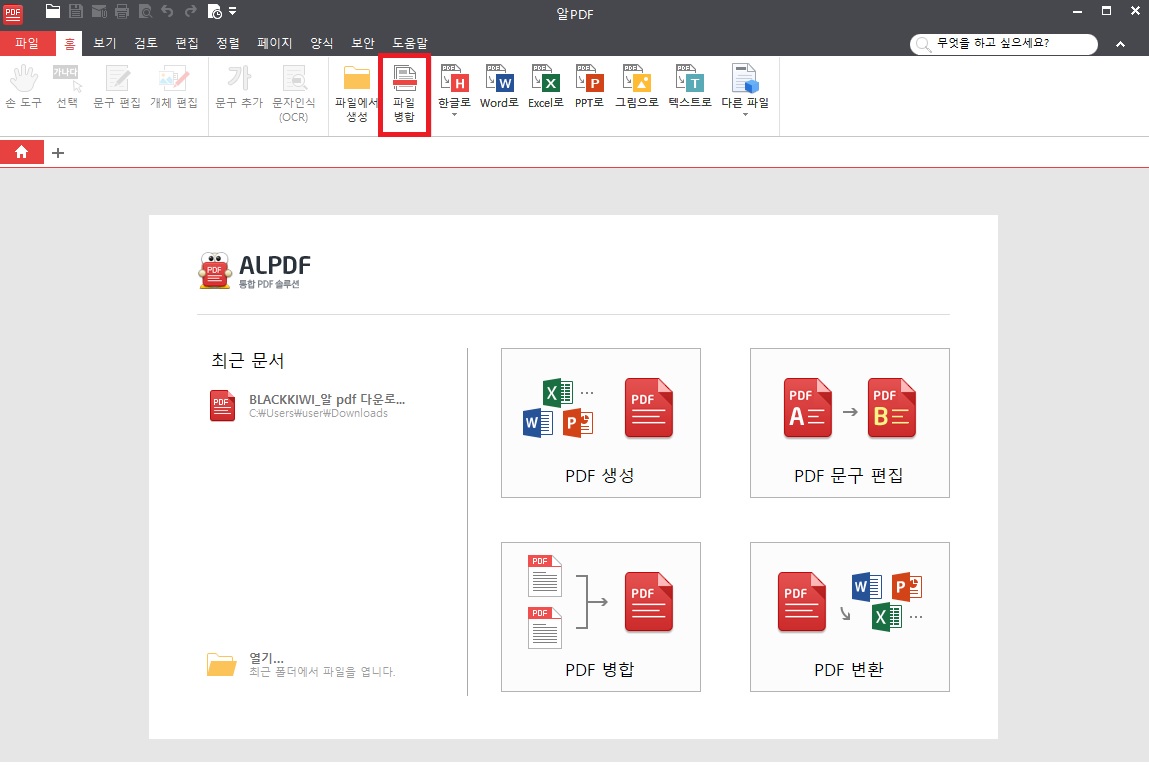Open print preview magnifier icon
The image size is (1149, 765).
(x=145, y=11)
